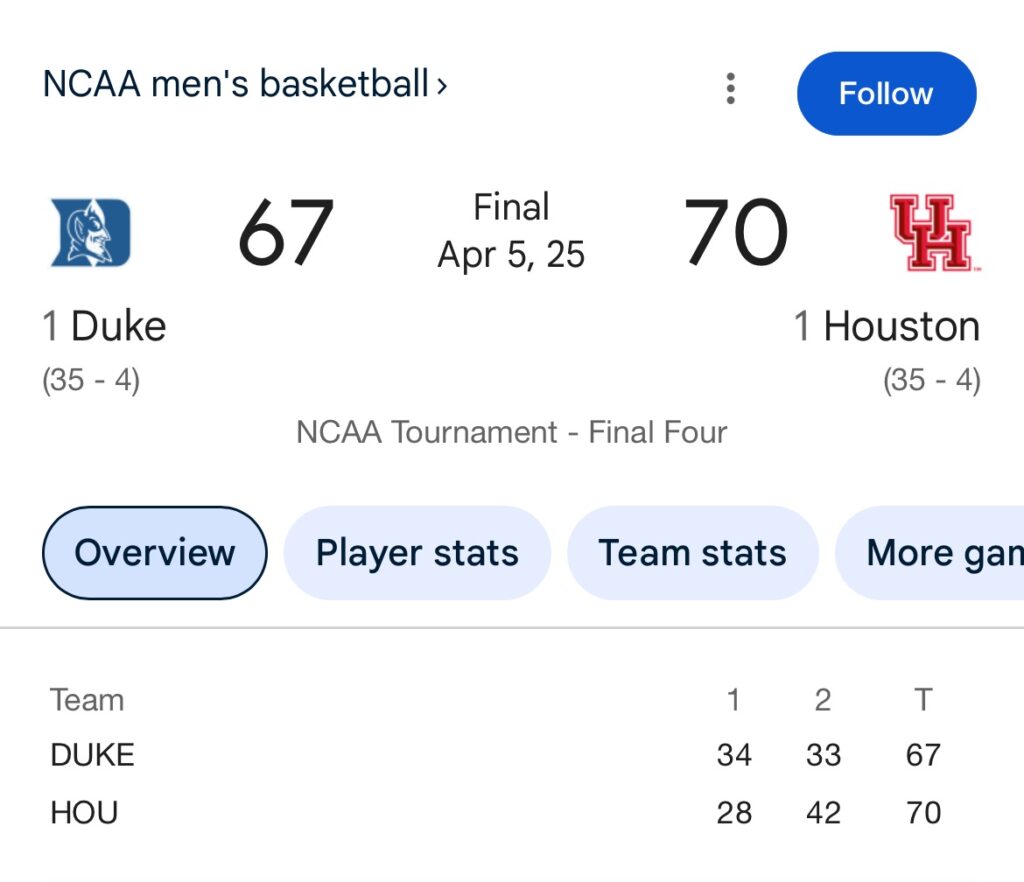Click the NCAA Tournament - Final Four caption
The image size is (1024, 882).
pos(511,432)
